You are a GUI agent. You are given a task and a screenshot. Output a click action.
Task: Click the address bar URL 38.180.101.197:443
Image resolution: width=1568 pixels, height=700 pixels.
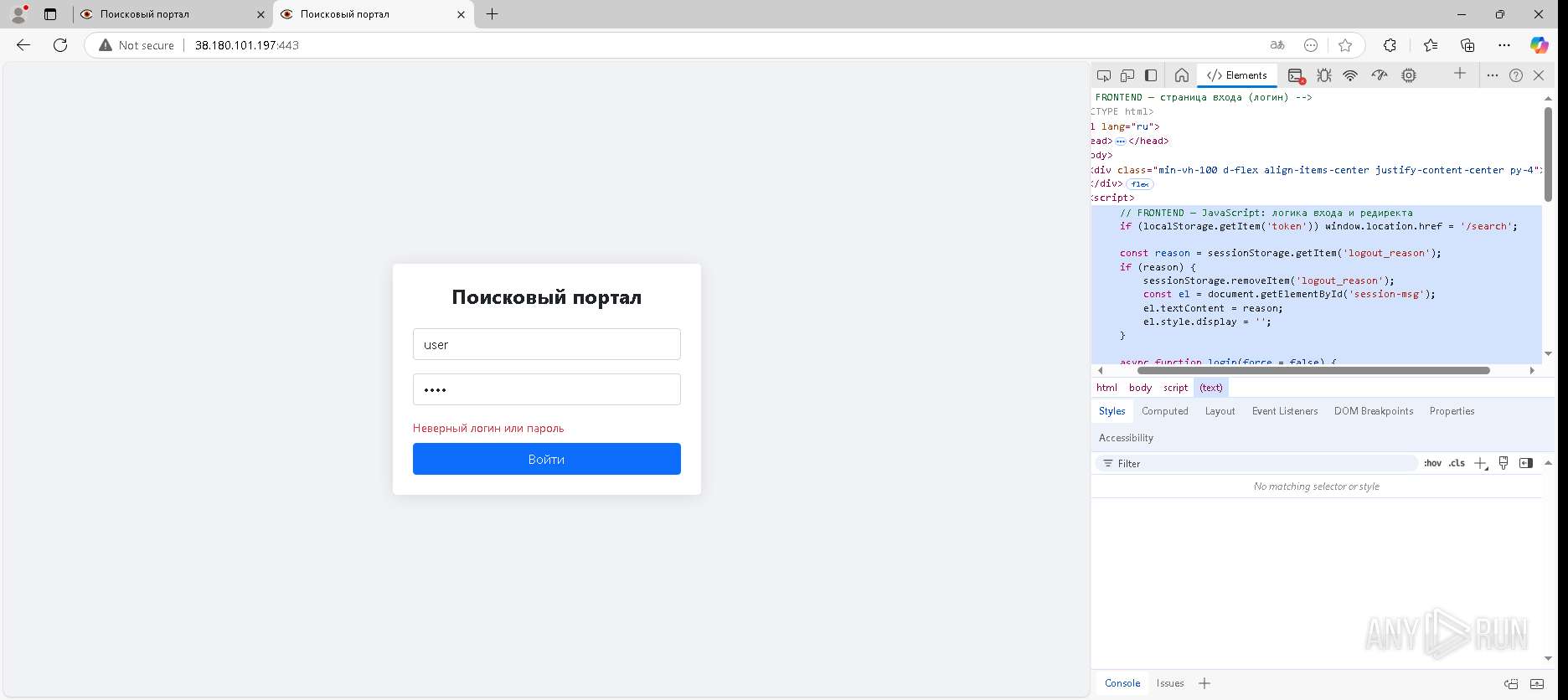pos(247,45)
